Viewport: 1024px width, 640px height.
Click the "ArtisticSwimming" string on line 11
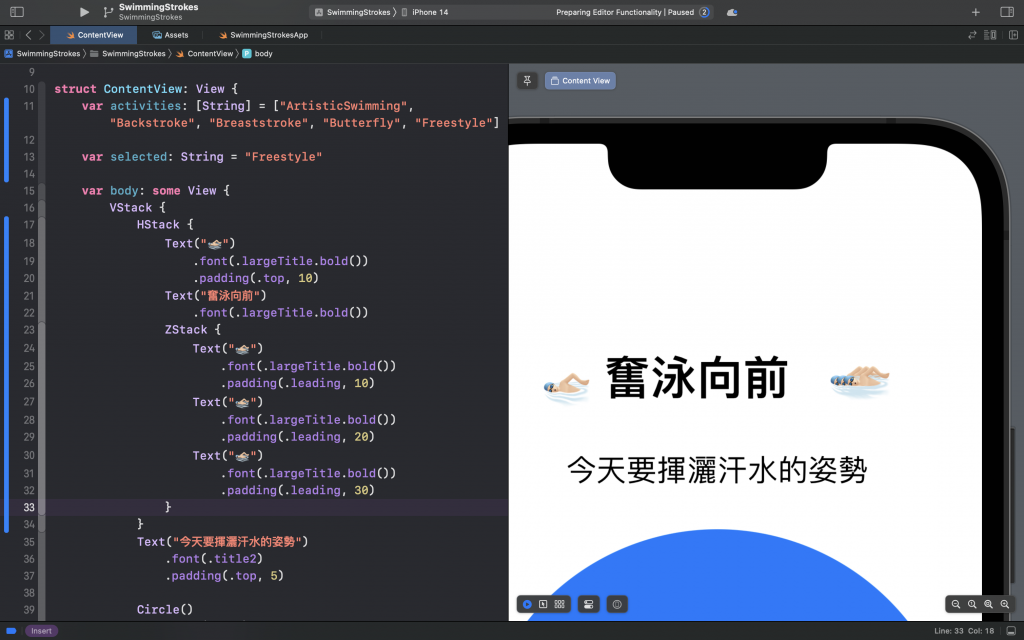click(x=344, y=106)
